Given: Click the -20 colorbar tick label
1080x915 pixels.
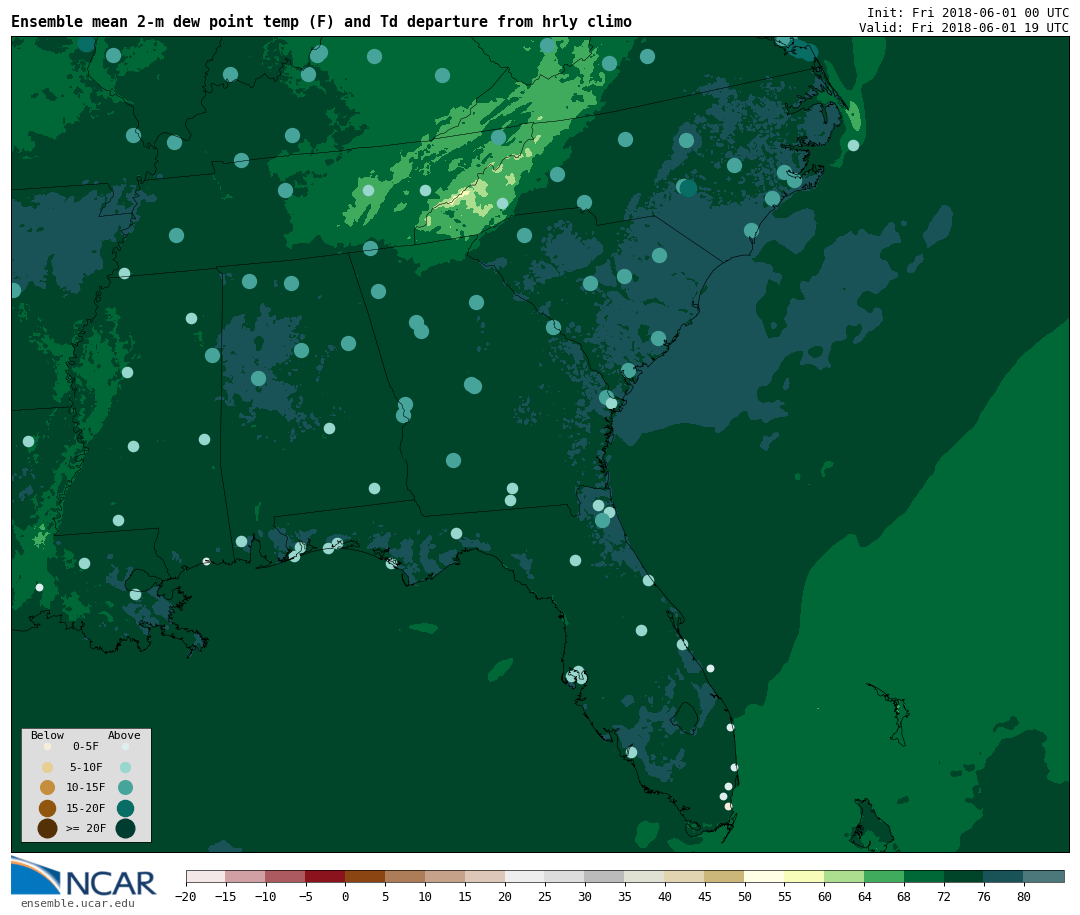Looking at the screenshot, I should tap(185, 897).
